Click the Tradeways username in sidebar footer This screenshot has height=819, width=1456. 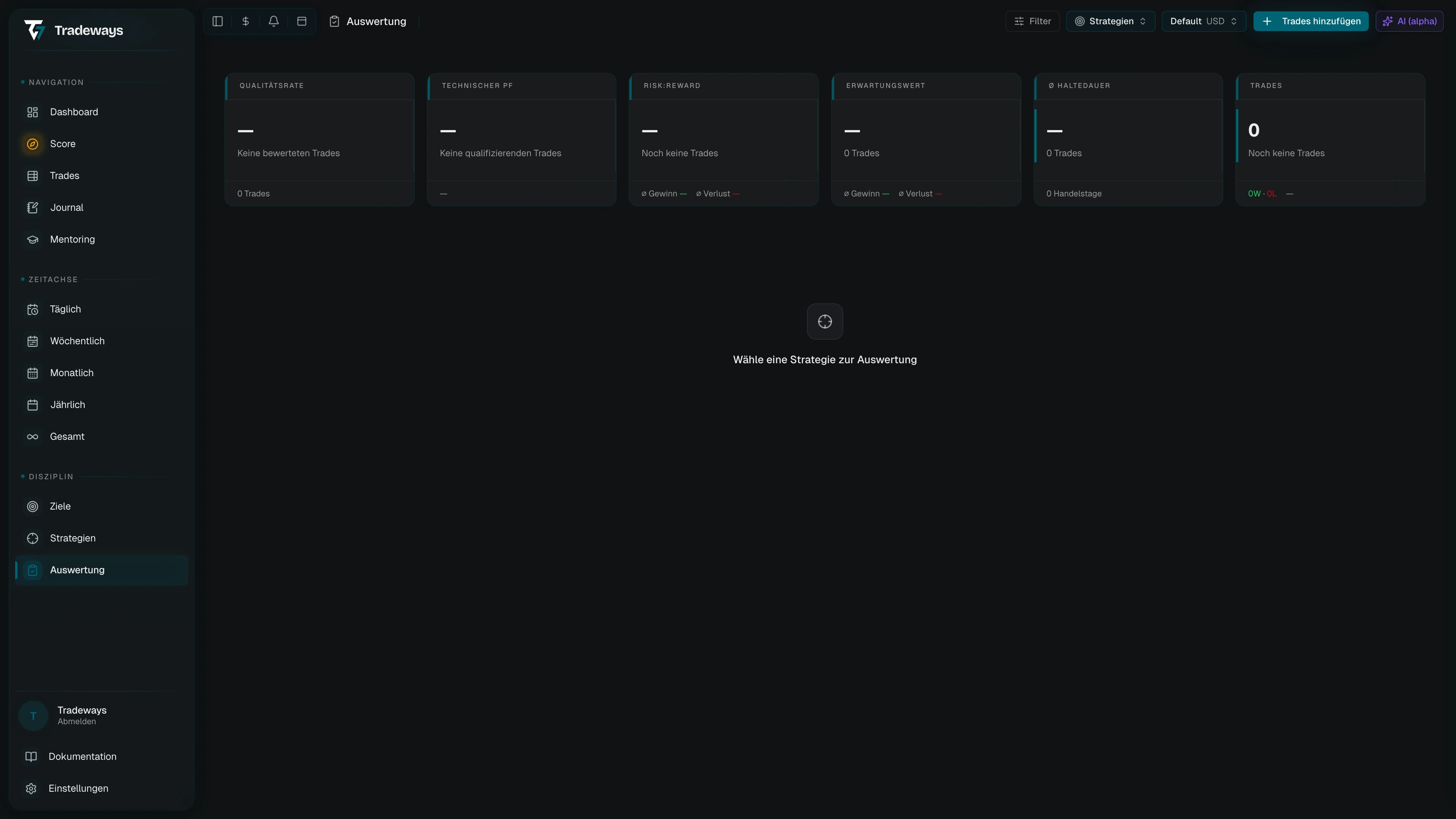(x=82, y=711)
